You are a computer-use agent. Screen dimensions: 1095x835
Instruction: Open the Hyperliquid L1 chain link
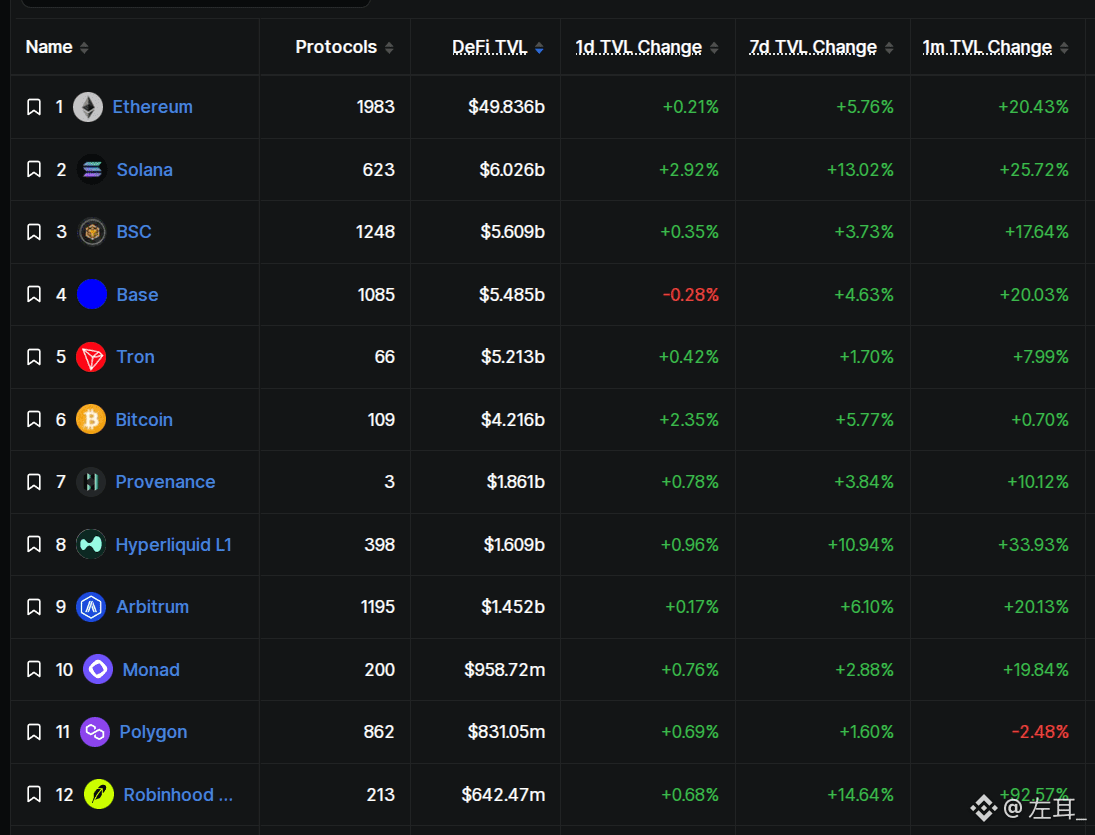coord(173,545)
